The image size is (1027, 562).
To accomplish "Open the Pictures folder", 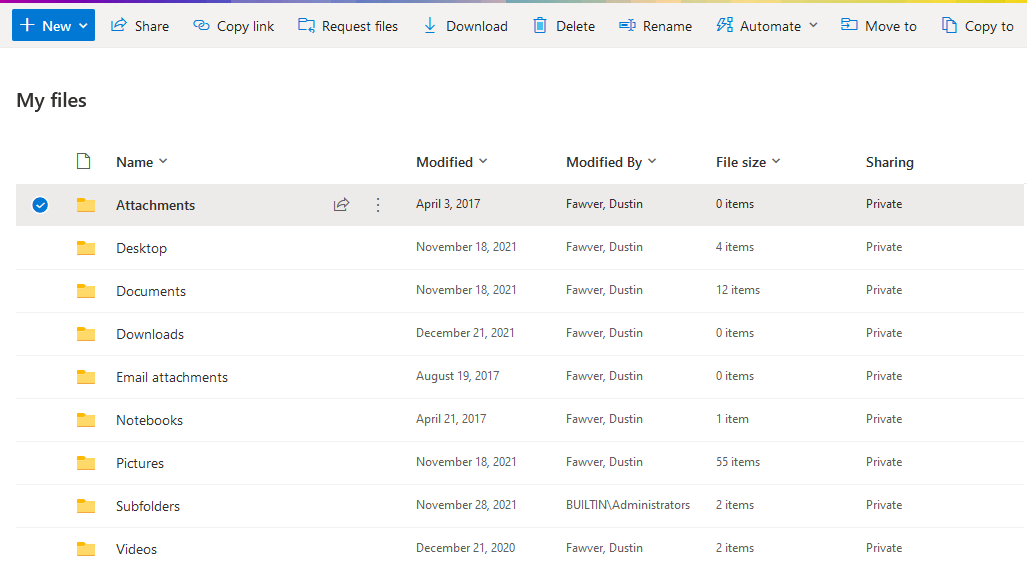I will pyautogui.click(x=140, y=463).
